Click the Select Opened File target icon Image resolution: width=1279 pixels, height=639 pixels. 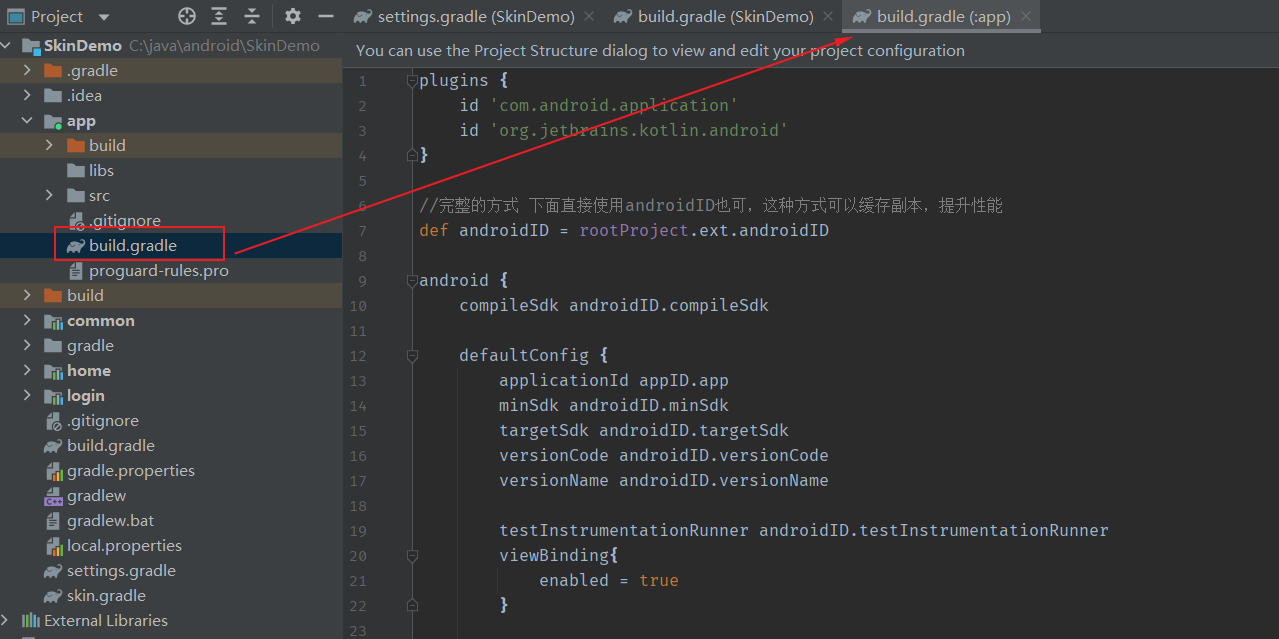click(187, 16)
